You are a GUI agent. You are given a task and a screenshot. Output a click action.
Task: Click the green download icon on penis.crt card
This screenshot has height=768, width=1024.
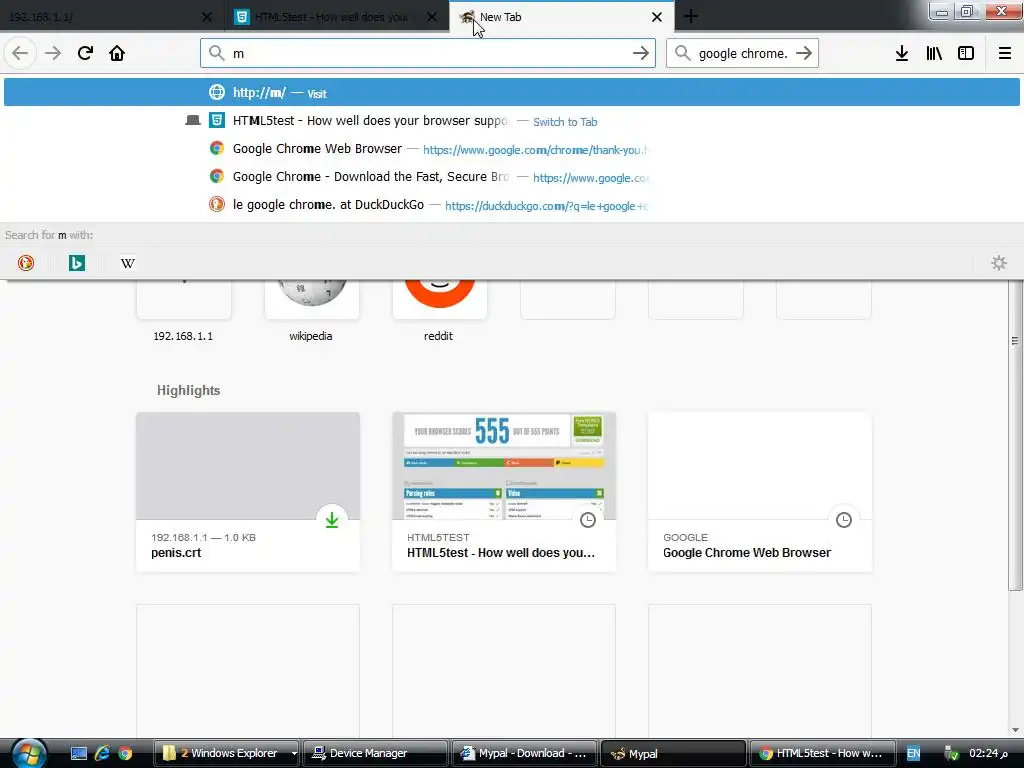(332, 520)
